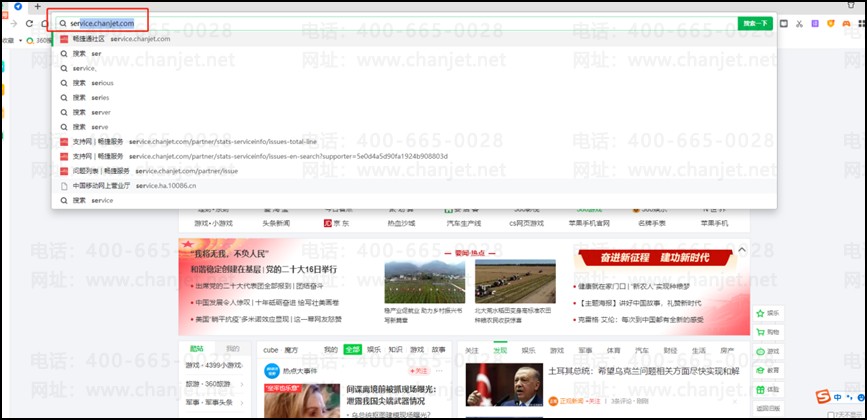Click the scissors screenshot icon in the toolbar

pyautogui.click(x=799, y=24)
